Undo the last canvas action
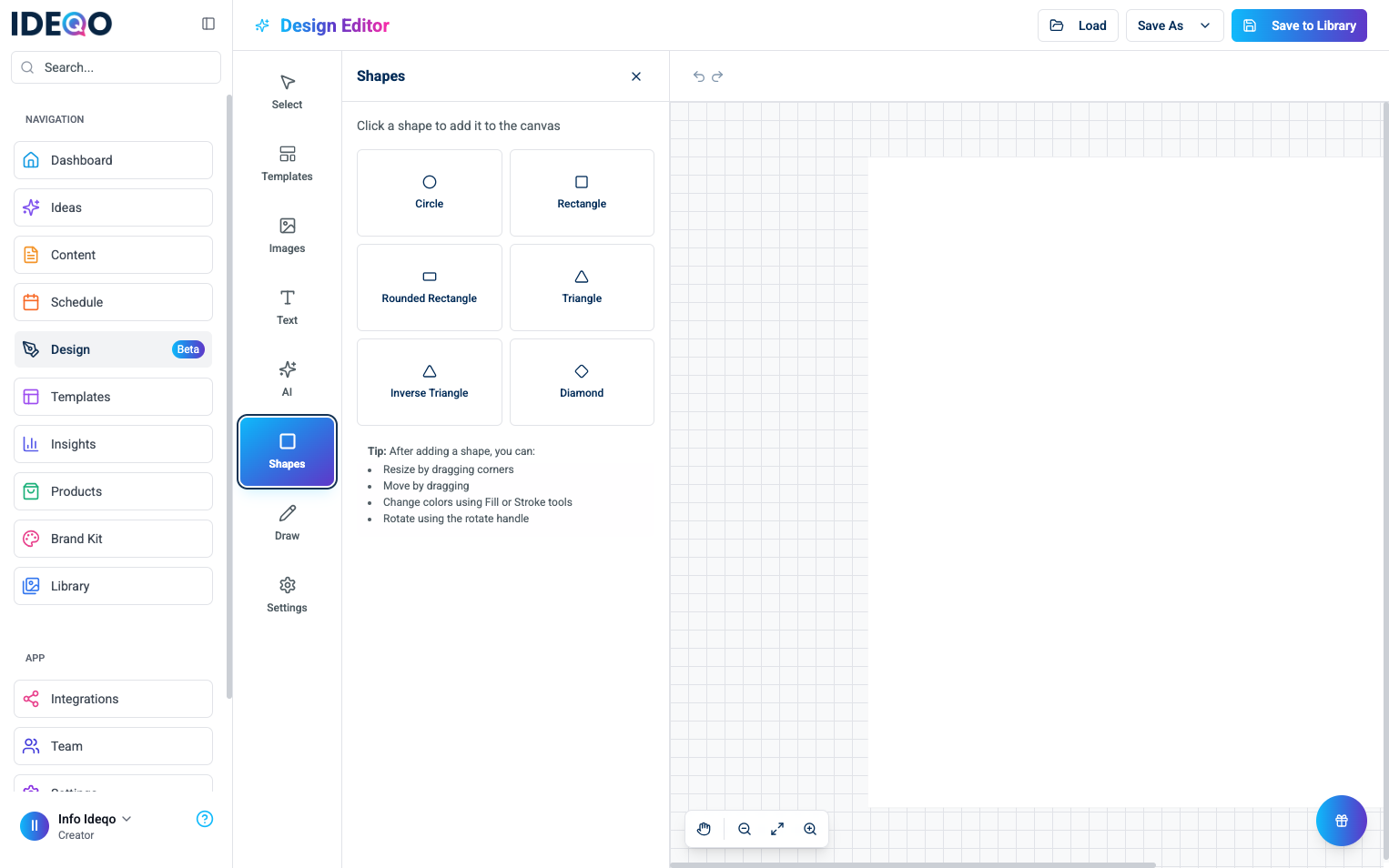Image resolution: width=1389 pixels, height=868 pixels. [698, 76]
